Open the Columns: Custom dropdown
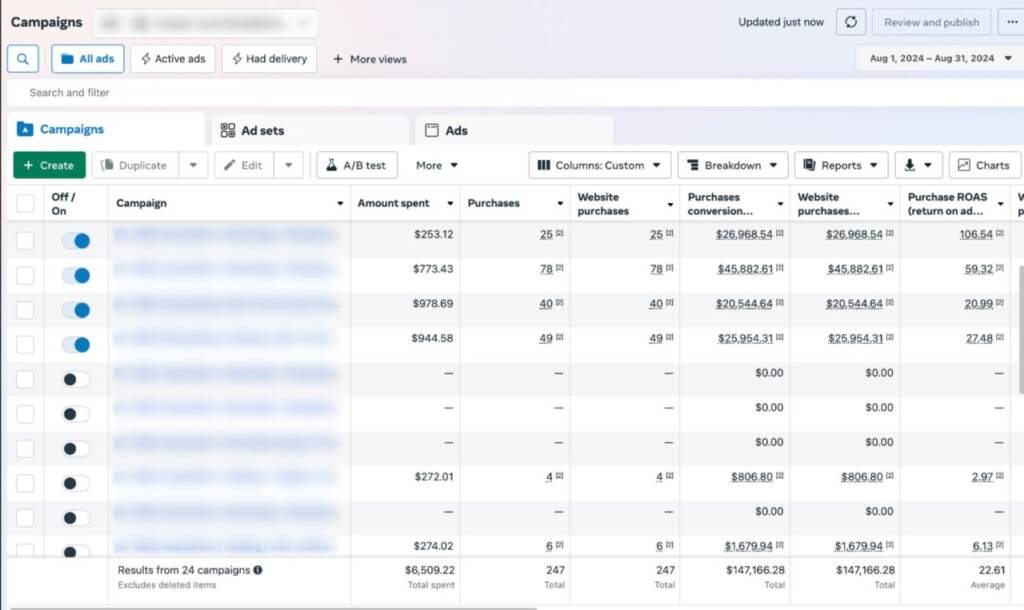Viewport: 1024px width, 610px height. point(599,165)
